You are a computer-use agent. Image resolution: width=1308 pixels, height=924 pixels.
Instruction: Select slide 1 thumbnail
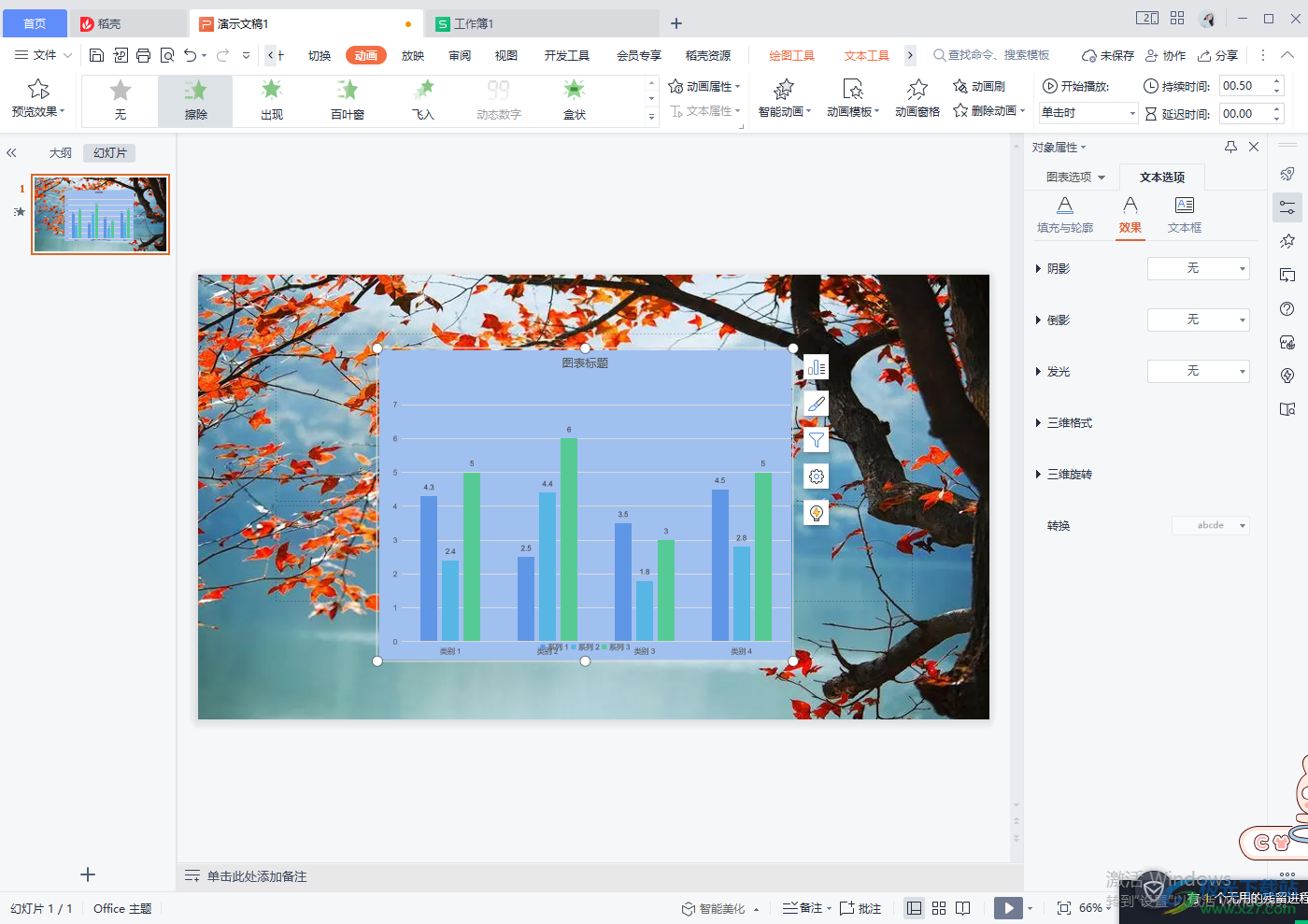pos(101,214)
